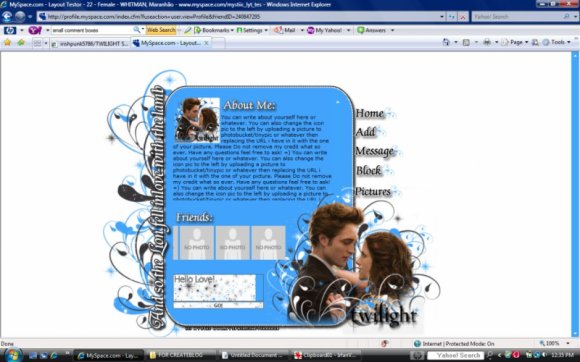Click the Yahoo! logo in the toolbar
The height and width of the screenshot is (362, 580).
[35, 30]
